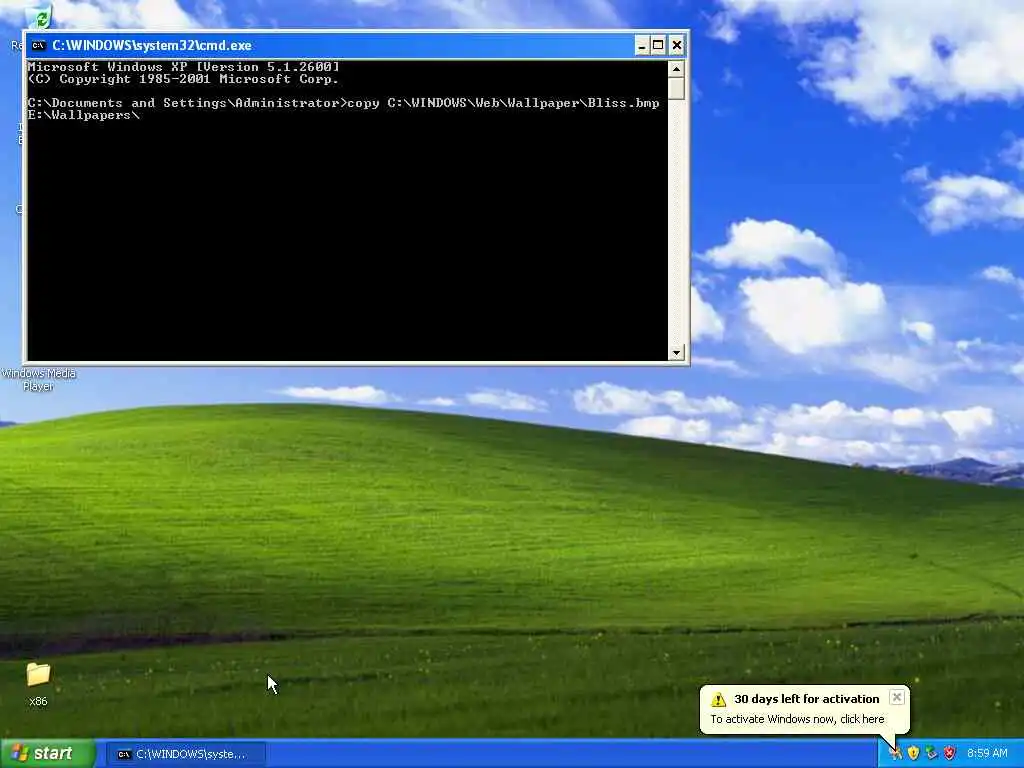Open the red Security Center shield tray icon
Screen dimensions: 1024x768
coord(950,753)
